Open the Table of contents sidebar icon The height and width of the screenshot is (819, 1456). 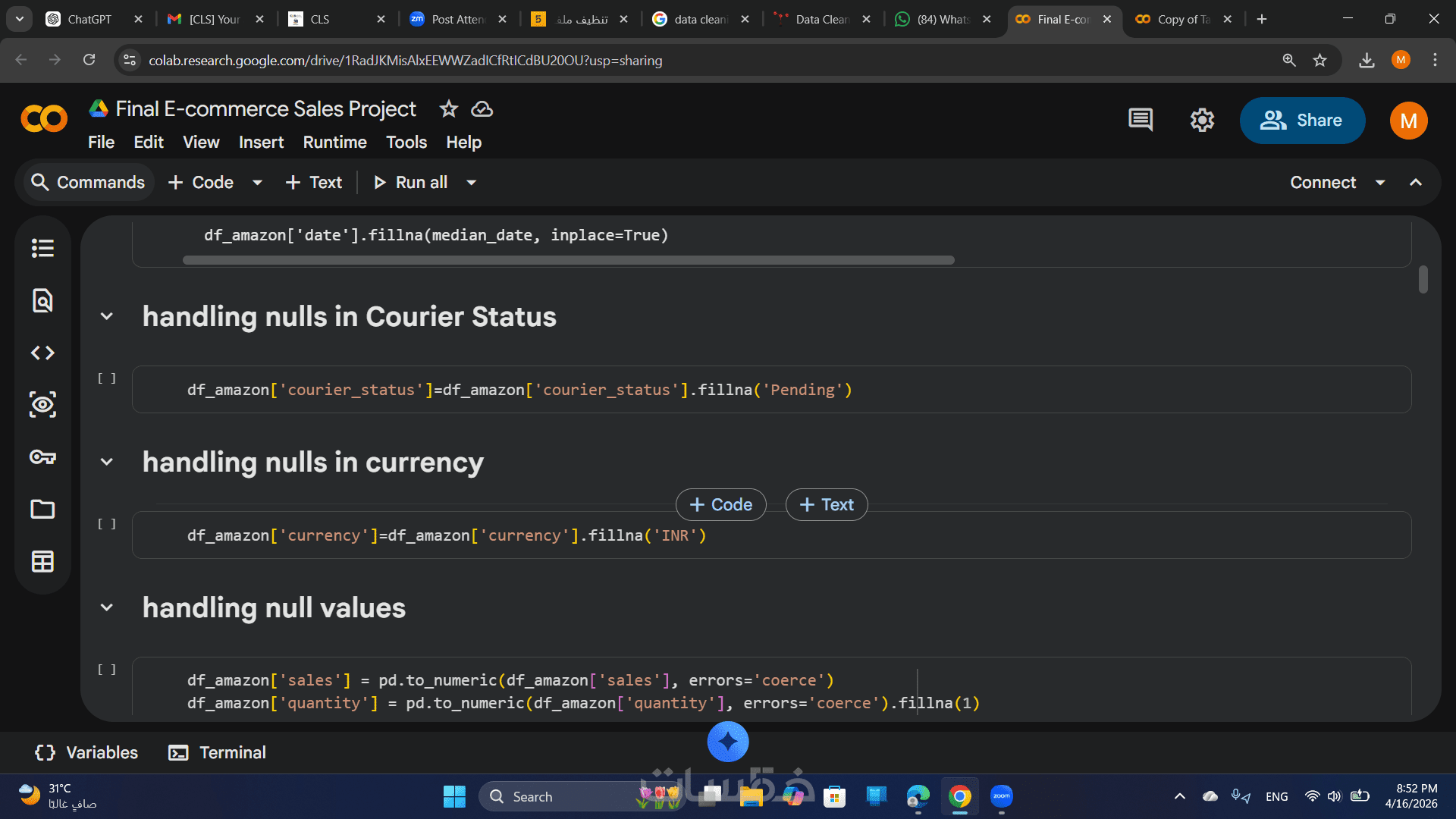(x=42, y=248)
